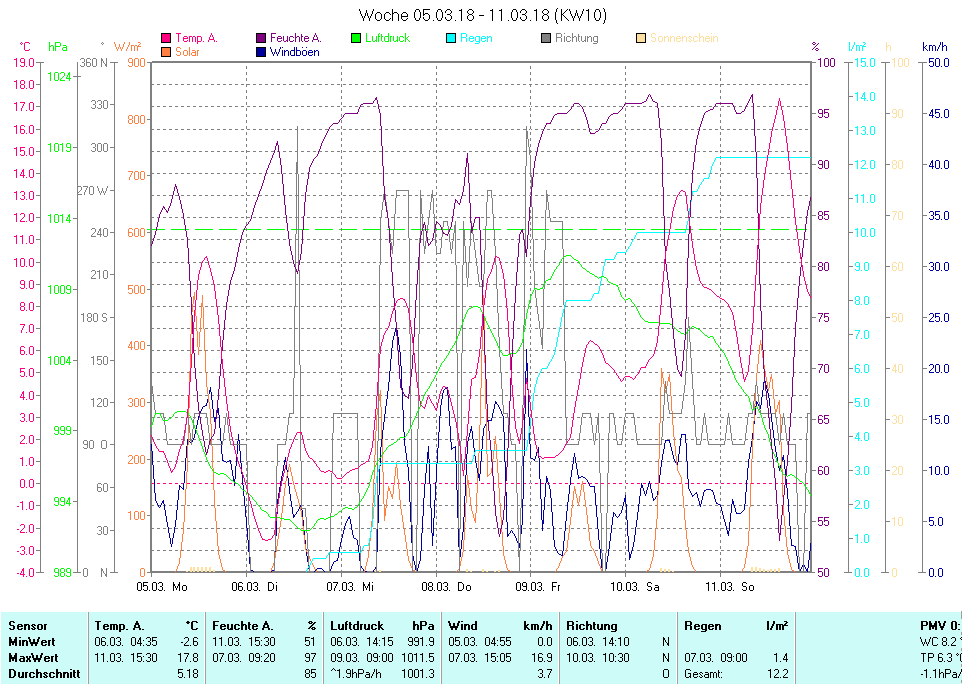
Task: Click the '05.03. Mo' date label
Action: [x=162, y=587]
